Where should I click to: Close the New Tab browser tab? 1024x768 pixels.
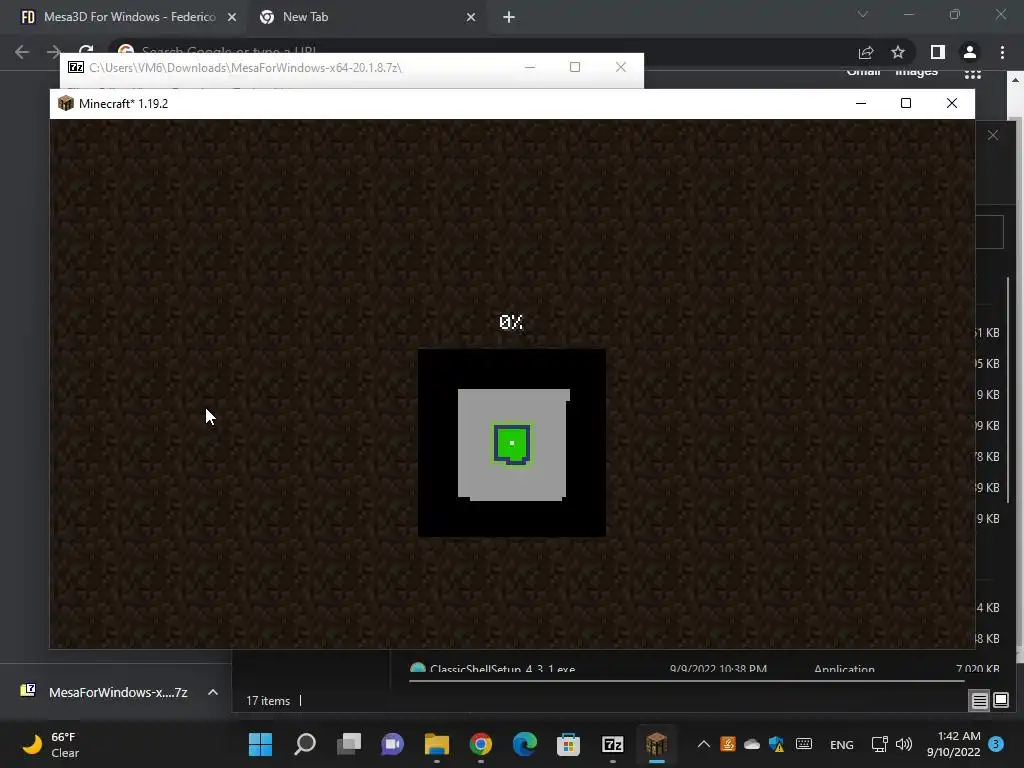click(x=471, y=18)
